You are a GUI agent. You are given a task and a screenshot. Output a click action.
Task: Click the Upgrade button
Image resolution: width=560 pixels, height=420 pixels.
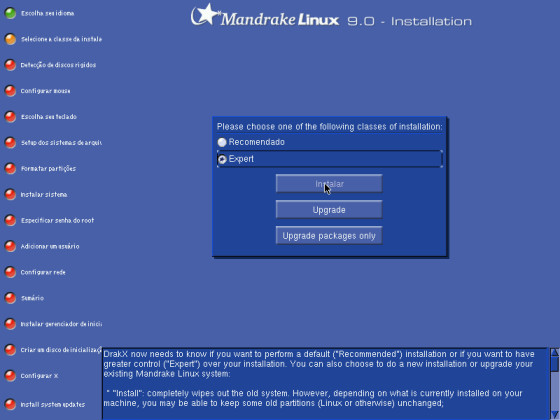click(329, 210)
